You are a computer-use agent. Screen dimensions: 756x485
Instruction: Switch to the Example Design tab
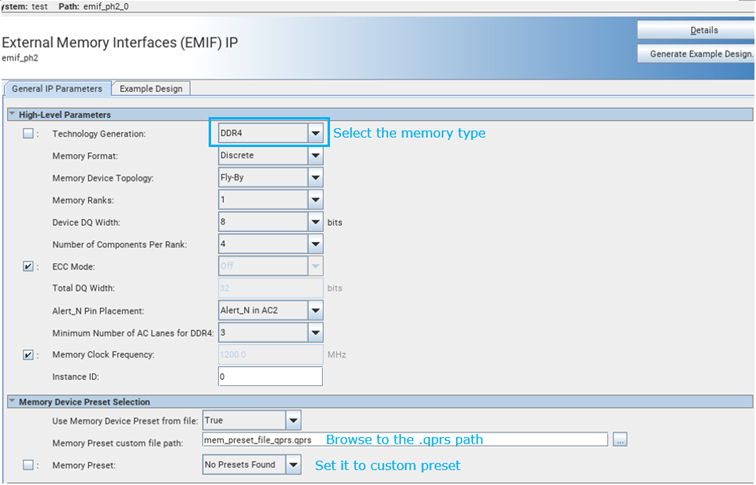151,89
